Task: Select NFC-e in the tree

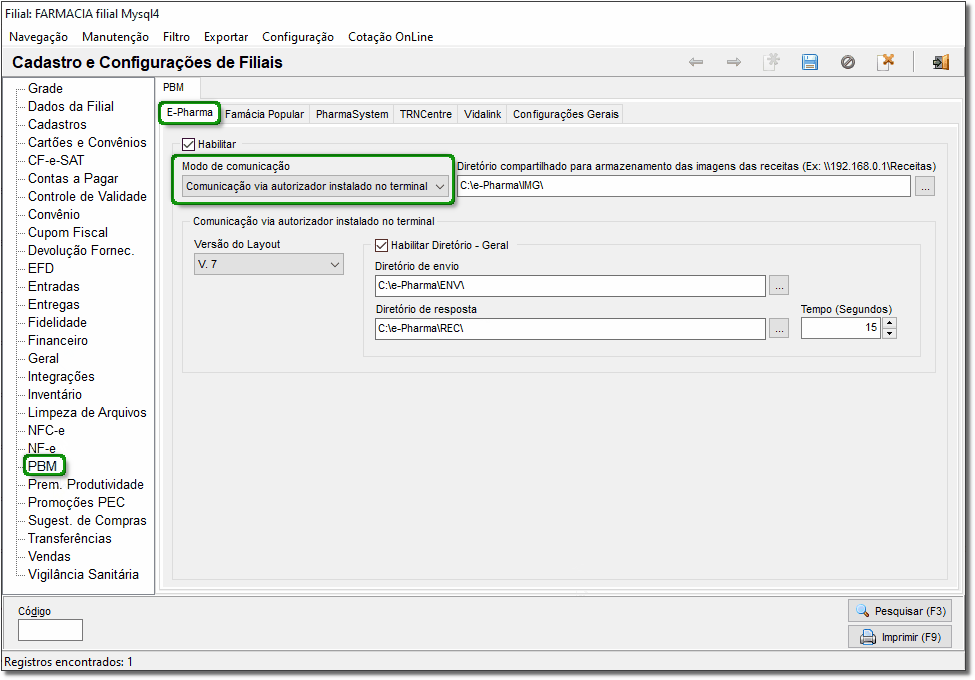Action: (46, 431)
